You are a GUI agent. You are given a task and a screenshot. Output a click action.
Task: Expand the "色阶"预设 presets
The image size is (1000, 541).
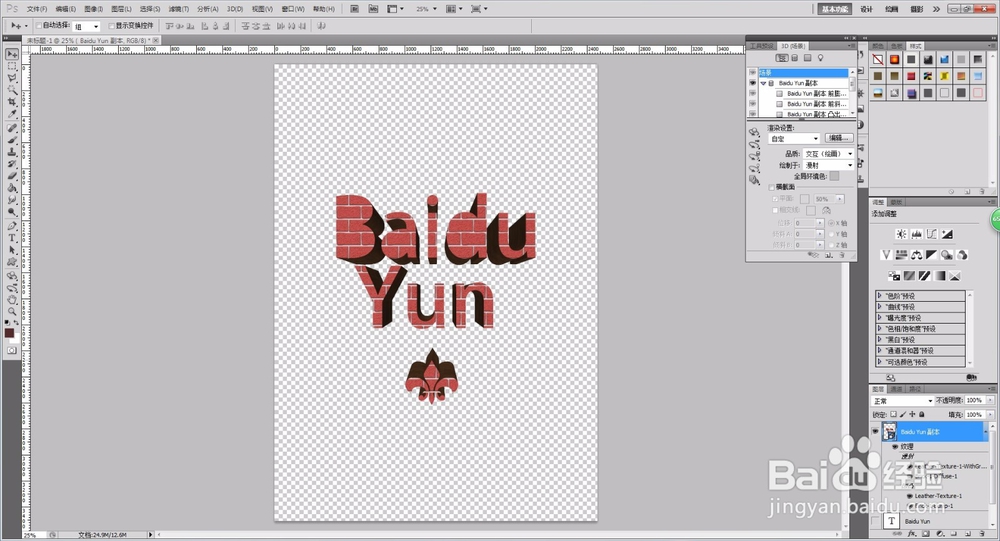click(x=879, y=295)
